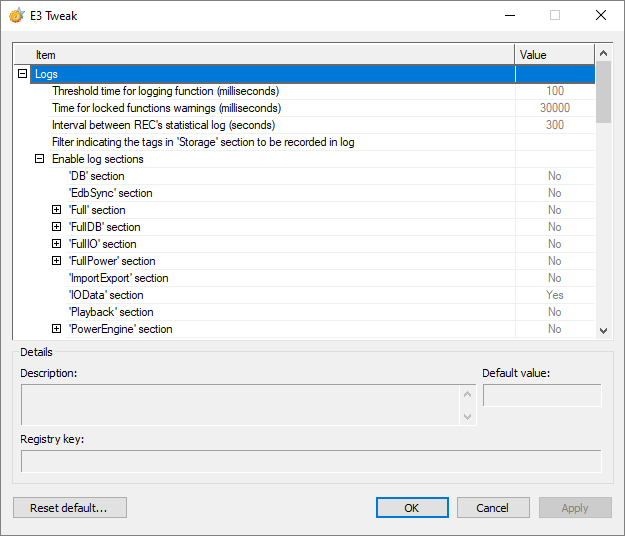Click the Registry key text field
The width and height of the screenshot is (625, 536).
pyautogui.click(x=311, y=461)
